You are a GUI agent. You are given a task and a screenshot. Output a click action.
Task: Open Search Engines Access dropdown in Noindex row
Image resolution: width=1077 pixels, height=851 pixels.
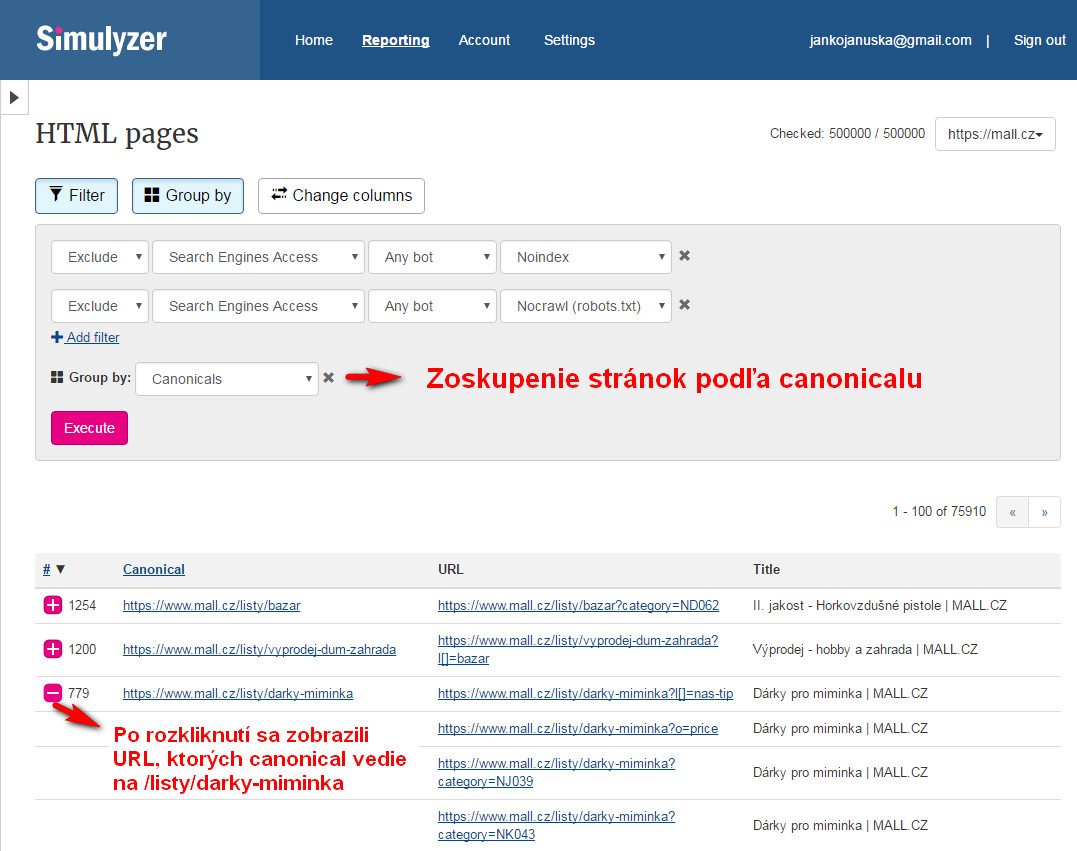pyautogui.click(x=258, y=257)
